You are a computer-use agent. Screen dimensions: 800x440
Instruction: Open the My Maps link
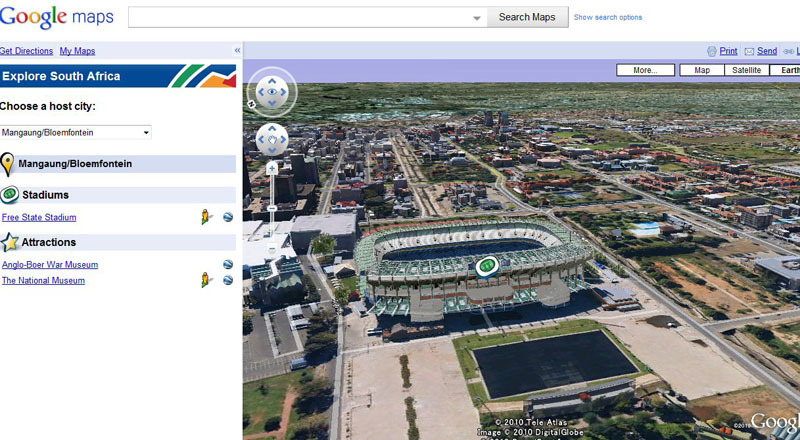[x=78, y=51]
